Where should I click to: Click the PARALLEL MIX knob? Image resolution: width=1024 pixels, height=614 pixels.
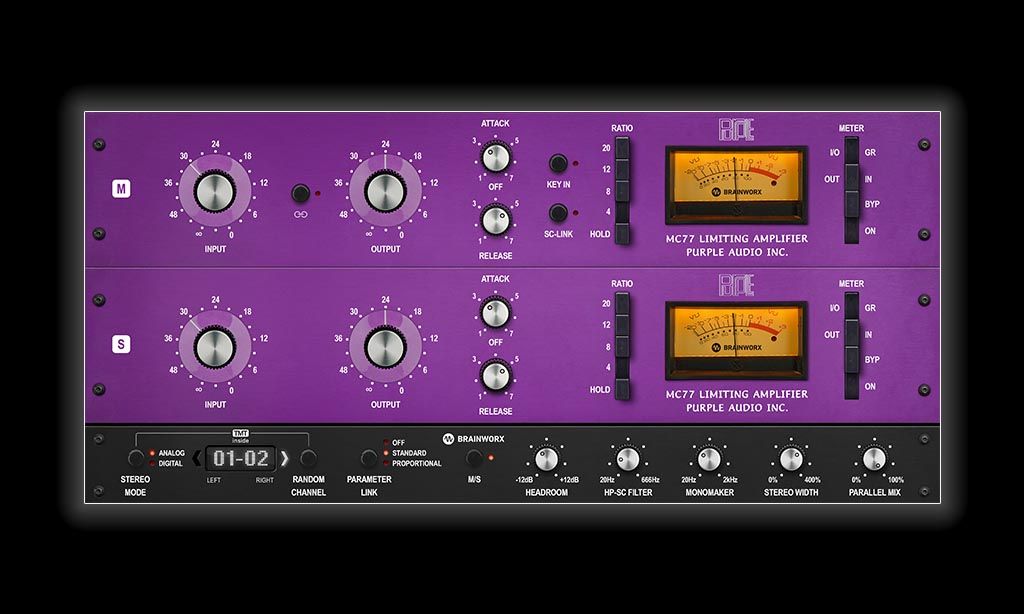(x=874, y=459)
